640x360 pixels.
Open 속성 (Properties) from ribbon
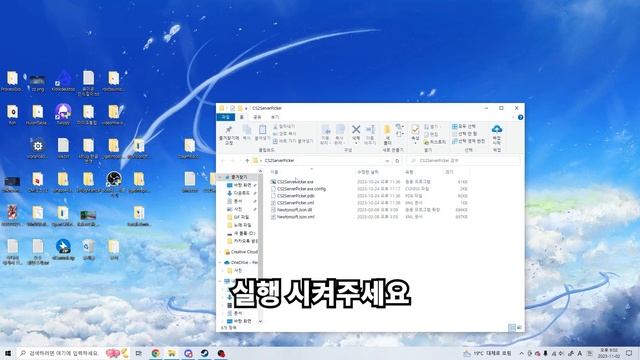pos(415,134)
